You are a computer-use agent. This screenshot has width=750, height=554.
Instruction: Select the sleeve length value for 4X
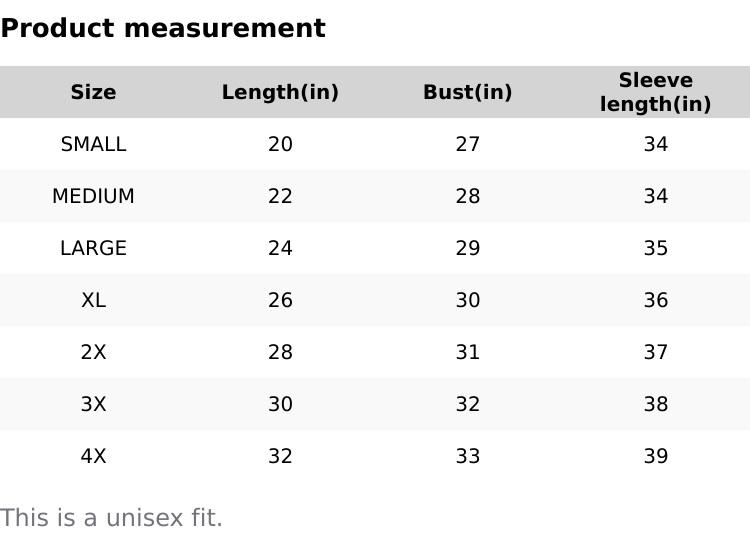click(655, 456)
